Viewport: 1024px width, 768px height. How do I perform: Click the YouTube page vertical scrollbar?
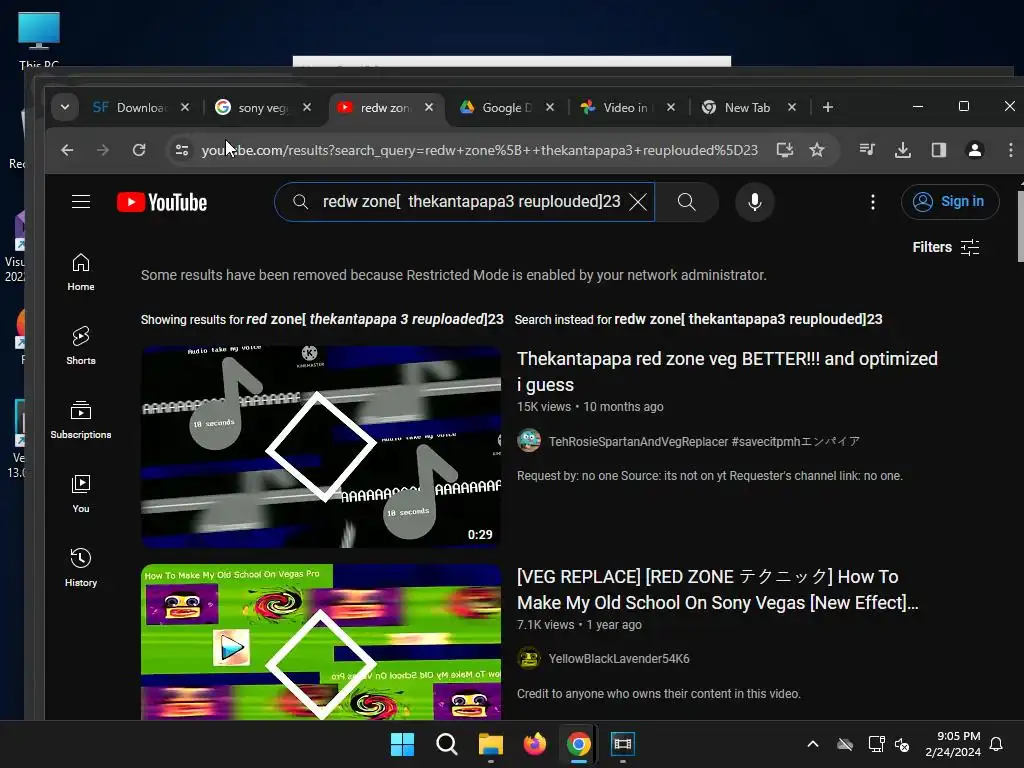pos(1020,226)
